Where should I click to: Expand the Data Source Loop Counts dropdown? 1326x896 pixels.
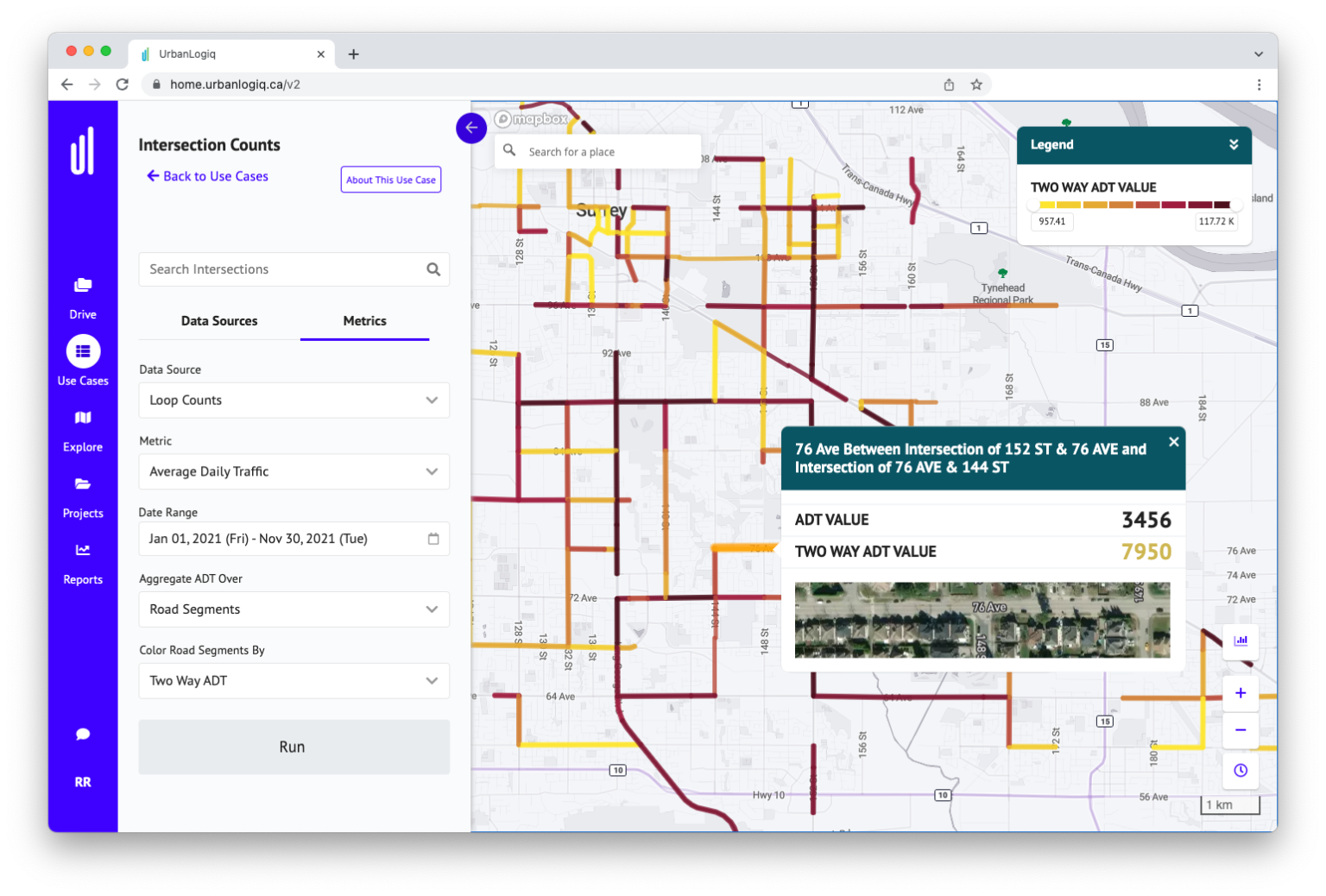(x=294, y=401)
